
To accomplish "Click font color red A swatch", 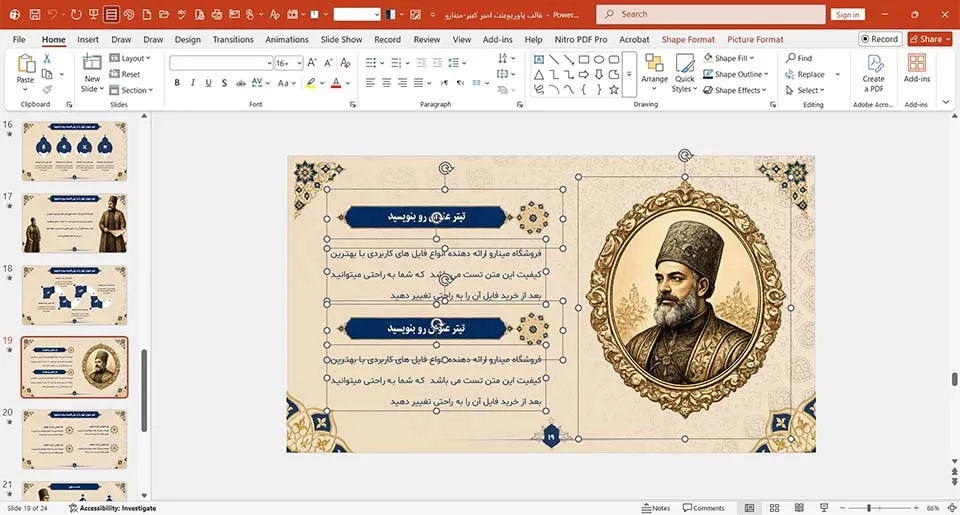I will point(336,83).
